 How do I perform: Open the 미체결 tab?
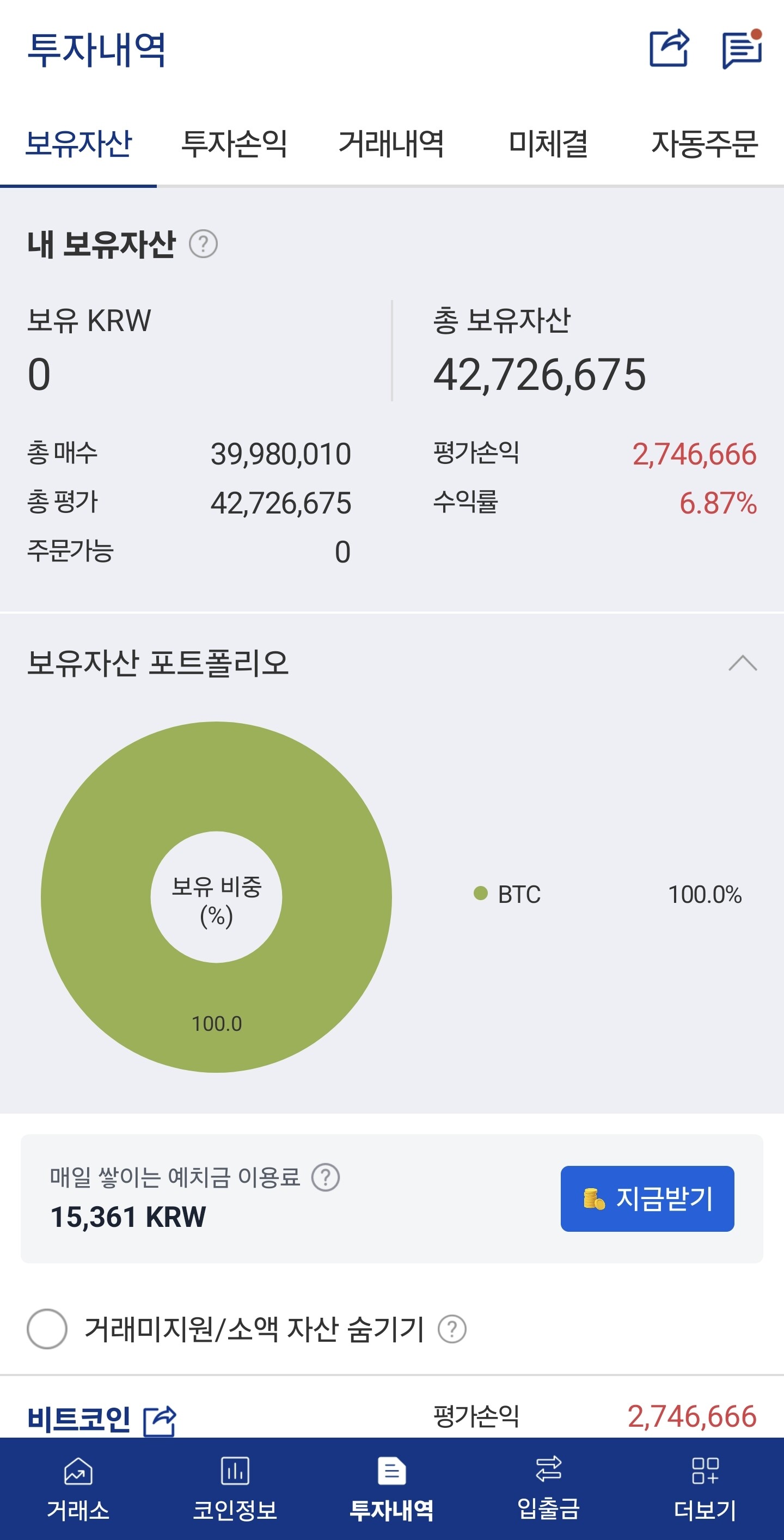549,144
